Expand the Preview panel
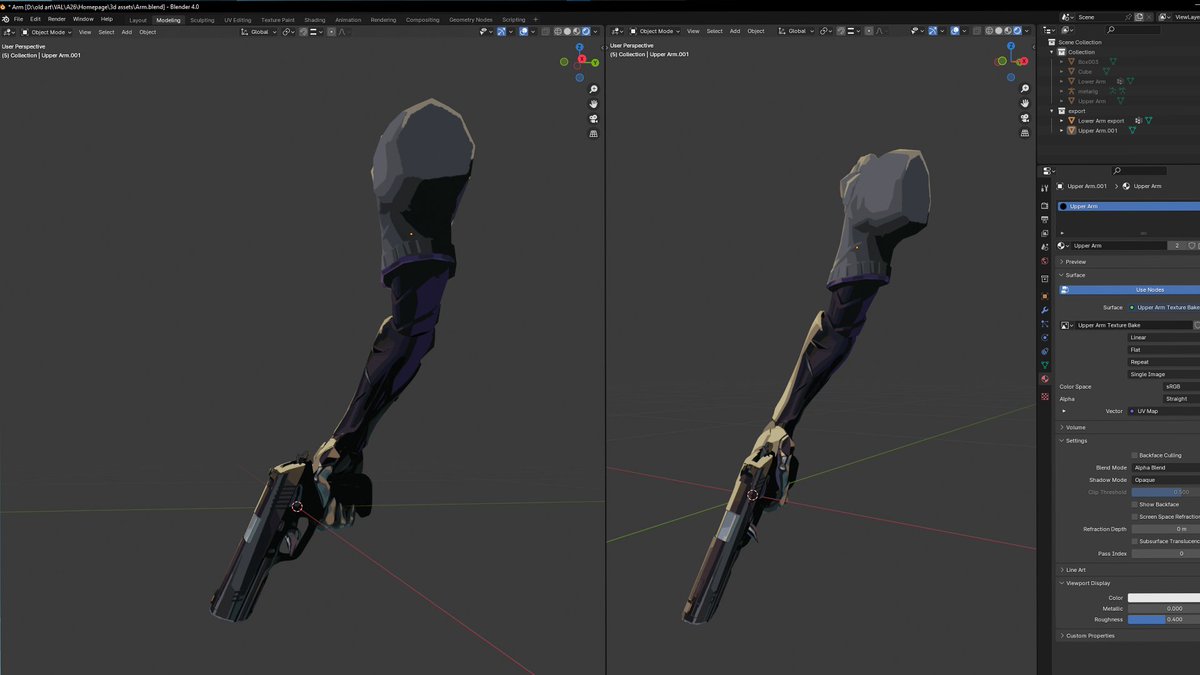The image size is (1200, 675). point(1075,261)
